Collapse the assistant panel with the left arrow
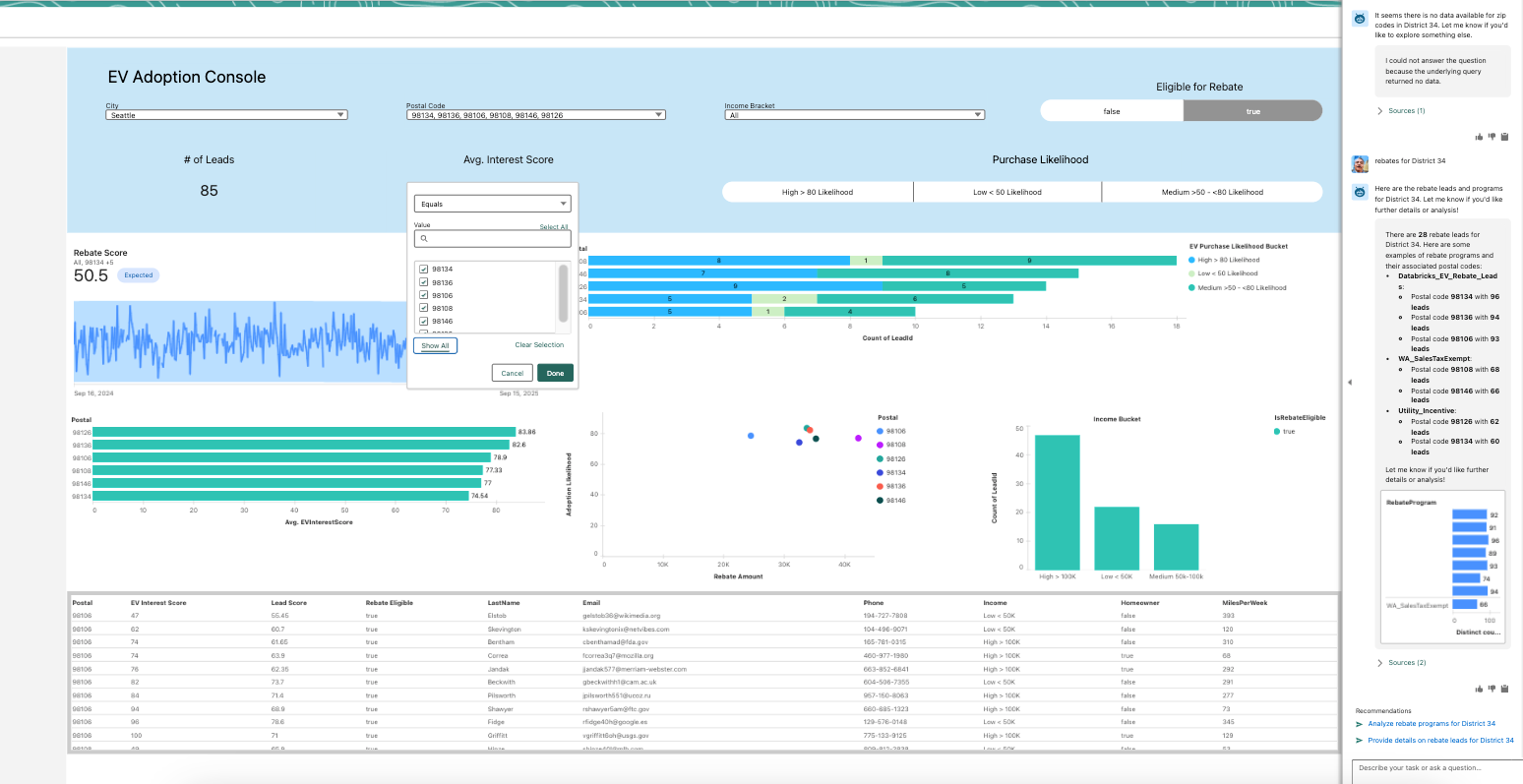The image size is (1523, 784). (1350, 382)
